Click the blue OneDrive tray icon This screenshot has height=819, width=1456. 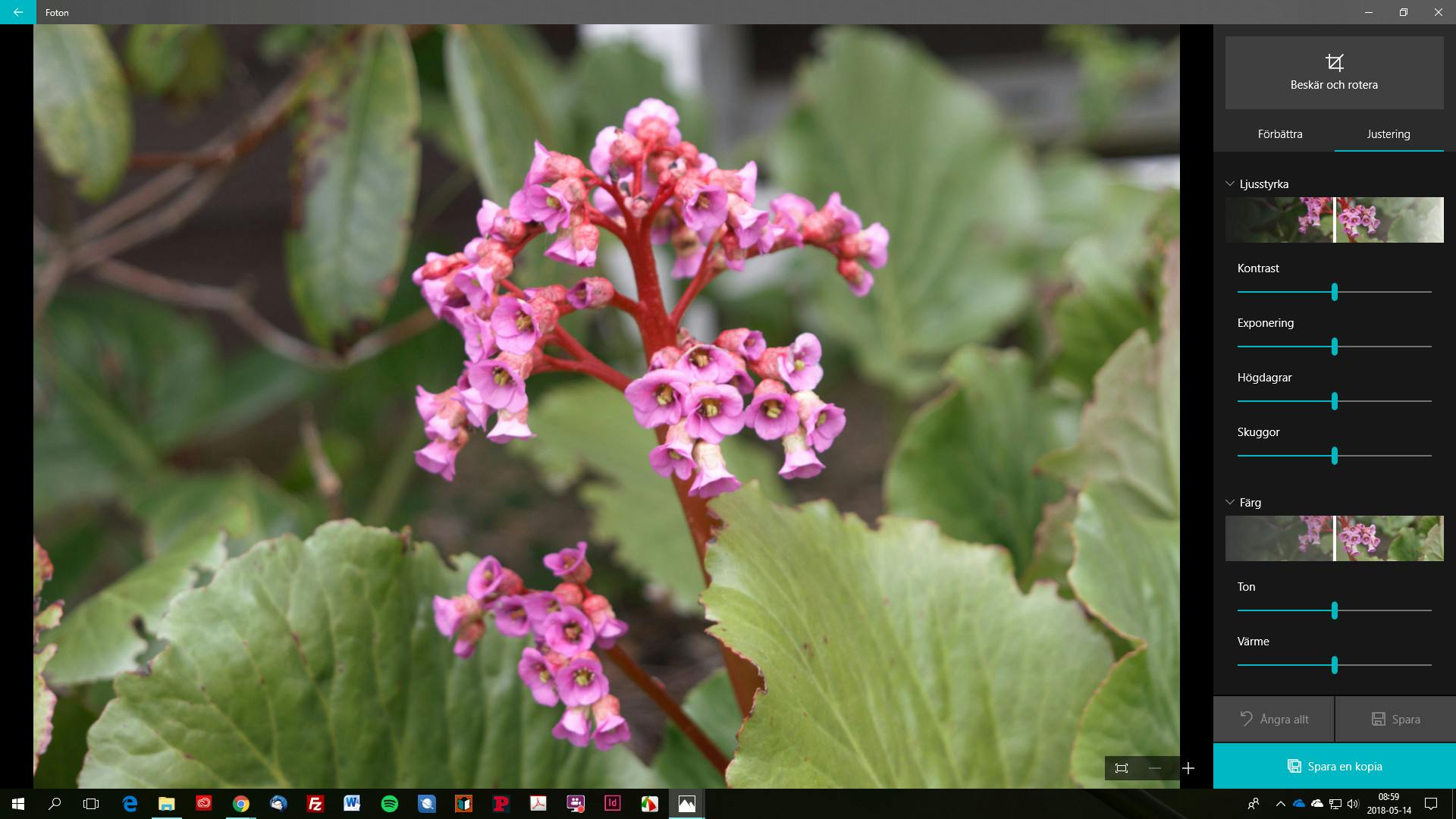click(x=1299, y=804)
